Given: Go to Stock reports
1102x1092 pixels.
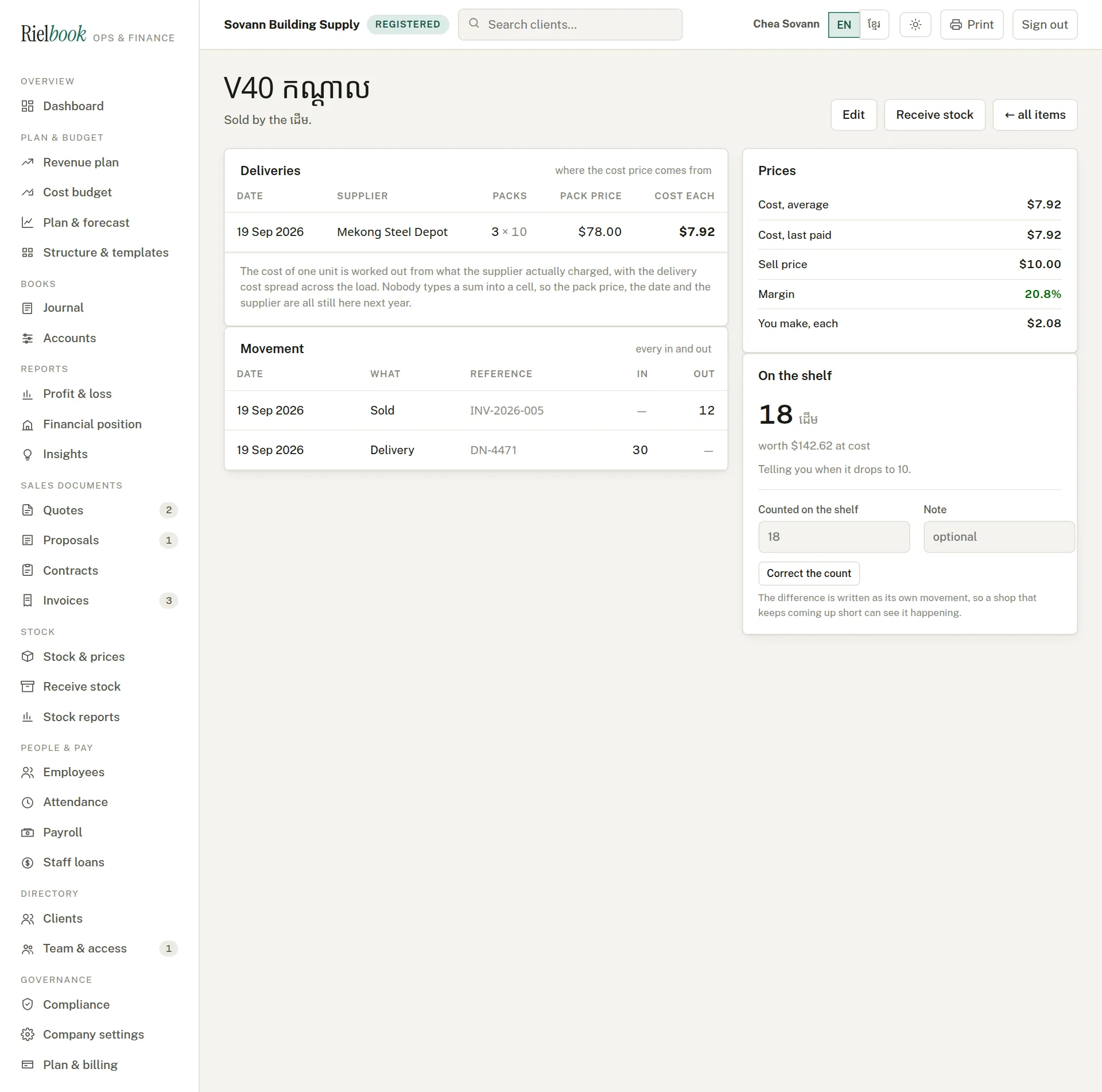Looking at the screenshot, I should (99, 717).
